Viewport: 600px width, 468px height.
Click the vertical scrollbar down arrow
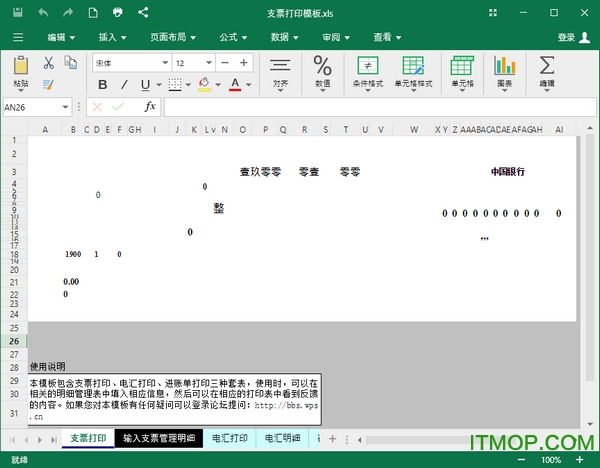coord(590,424)
